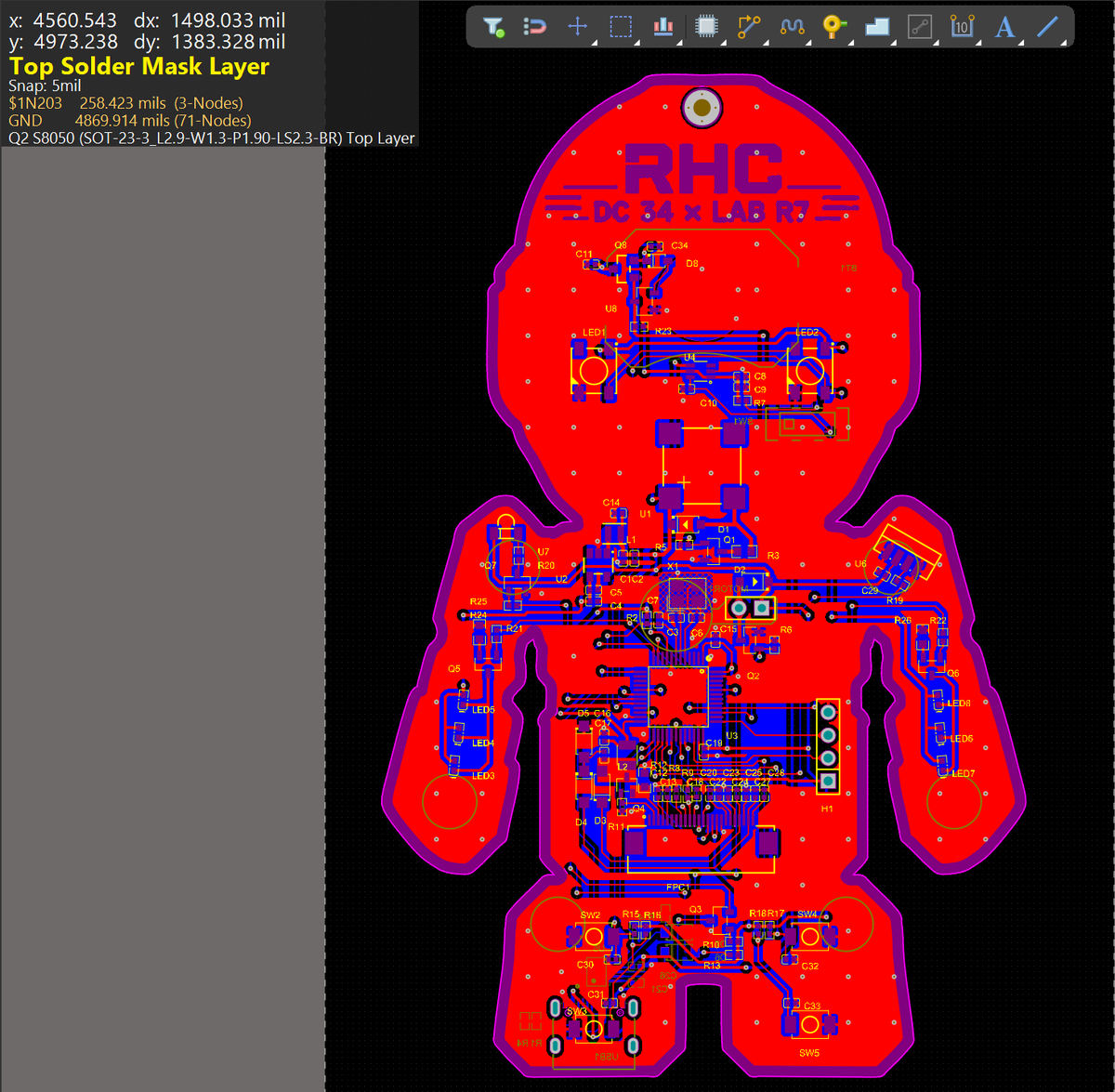This screenshot has width=1115, height=1092.
Task: Click the R3 designator label
Action: (773, 556)
